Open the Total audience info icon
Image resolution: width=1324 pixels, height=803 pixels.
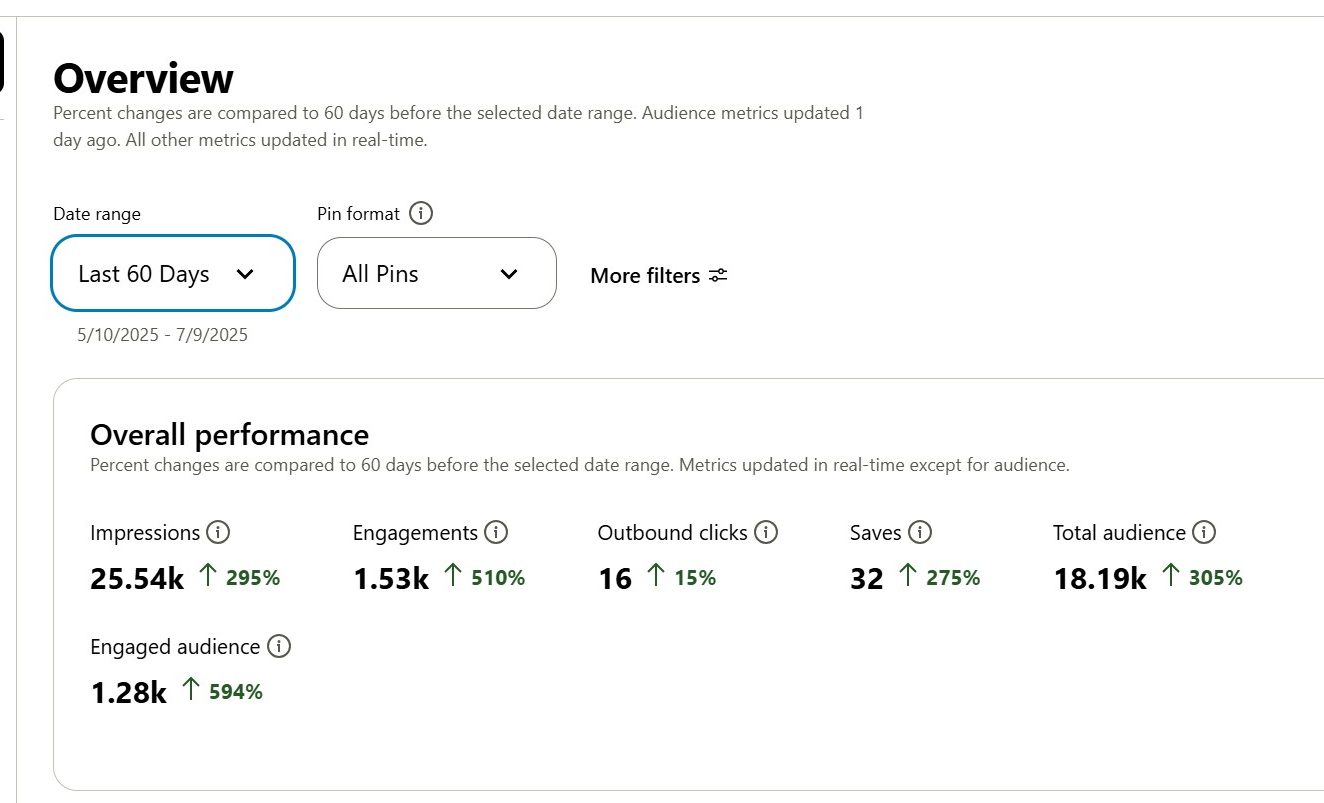pyautogui.click(x=1205, y=533)
